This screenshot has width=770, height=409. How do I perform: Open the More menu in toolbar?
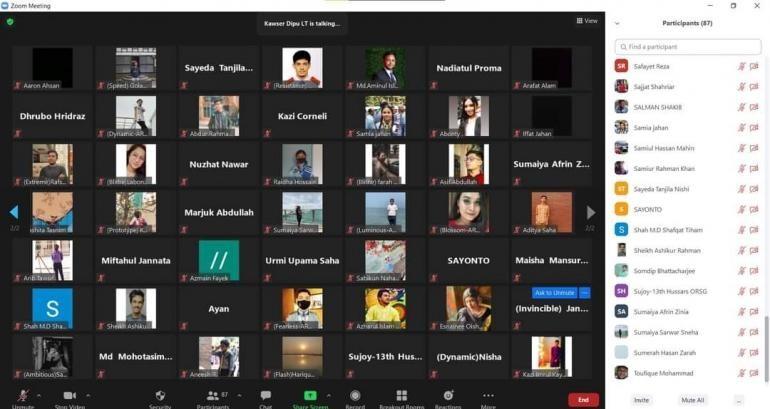pos(488,396)
